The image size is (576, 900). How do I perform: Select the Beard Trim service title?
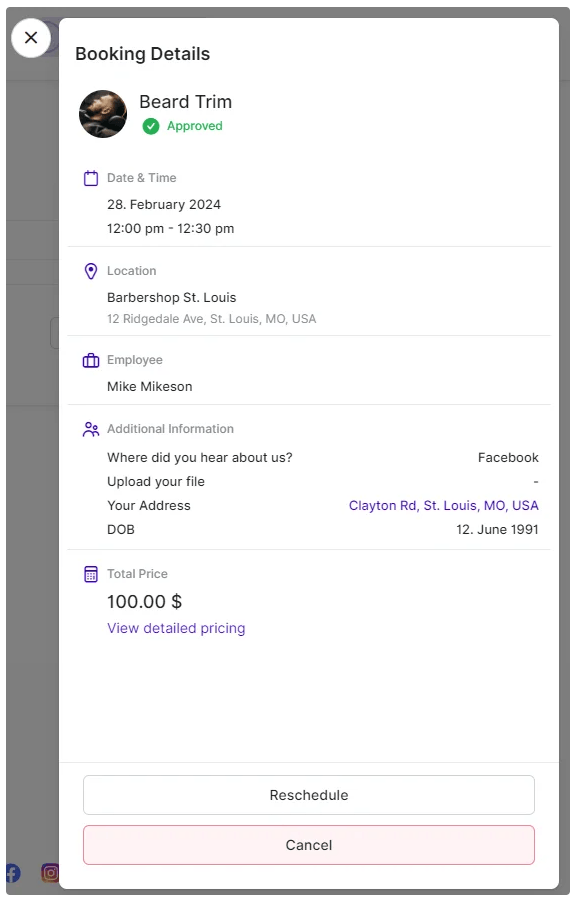(x=185, y=101)
